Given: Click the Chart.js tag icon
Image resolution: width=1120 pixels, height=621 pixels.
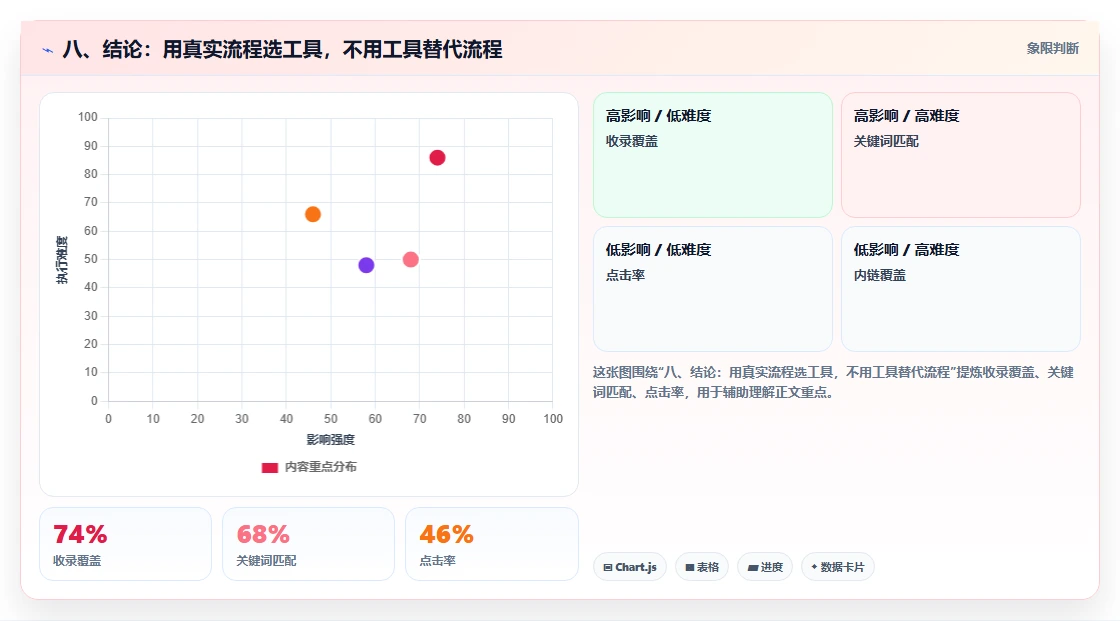Looking at the screenshot, I should point(608,567).
